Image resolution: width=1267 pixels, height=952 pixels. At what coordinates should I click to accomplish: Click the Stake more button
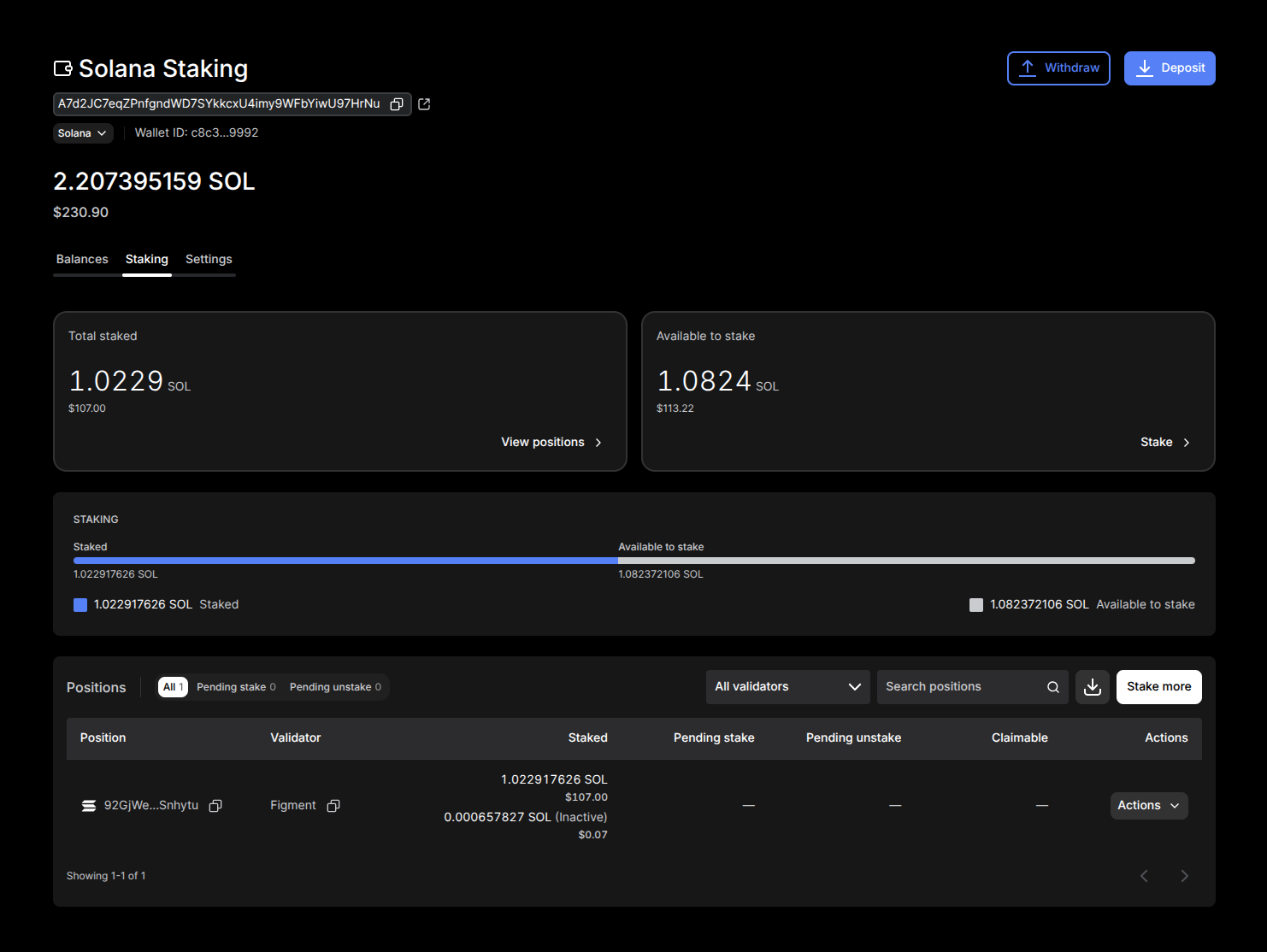[x=1159, y=687]
